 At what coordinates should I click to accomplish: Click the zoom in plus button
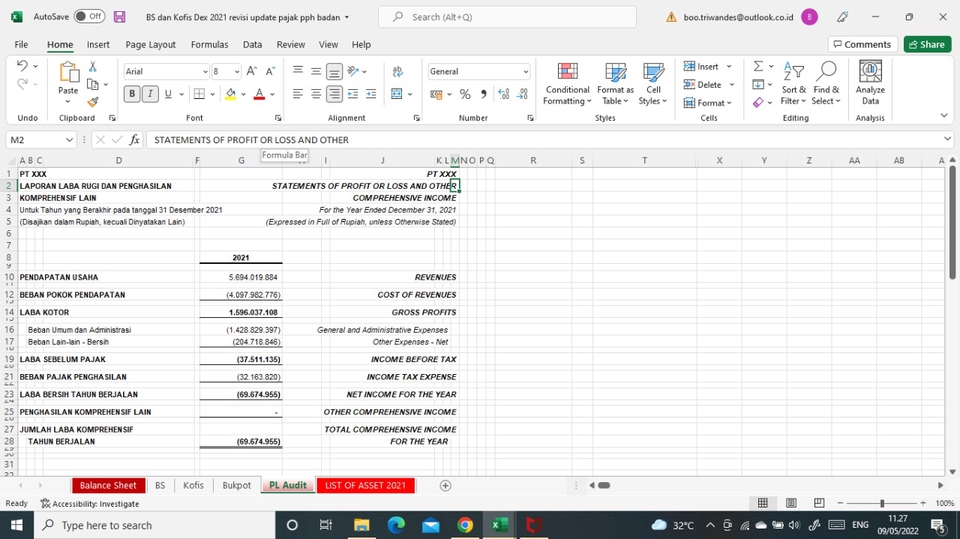923,503
